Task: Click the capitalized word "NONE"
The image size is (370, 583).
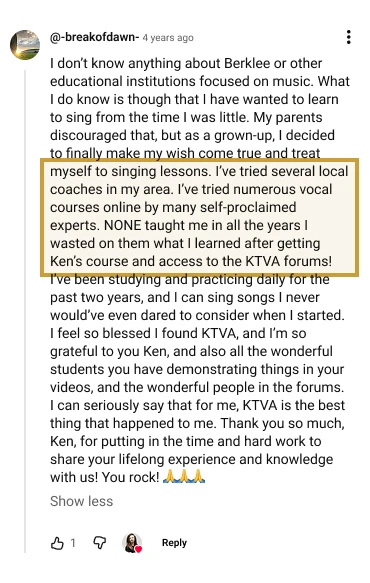Action: pos(123,225)
